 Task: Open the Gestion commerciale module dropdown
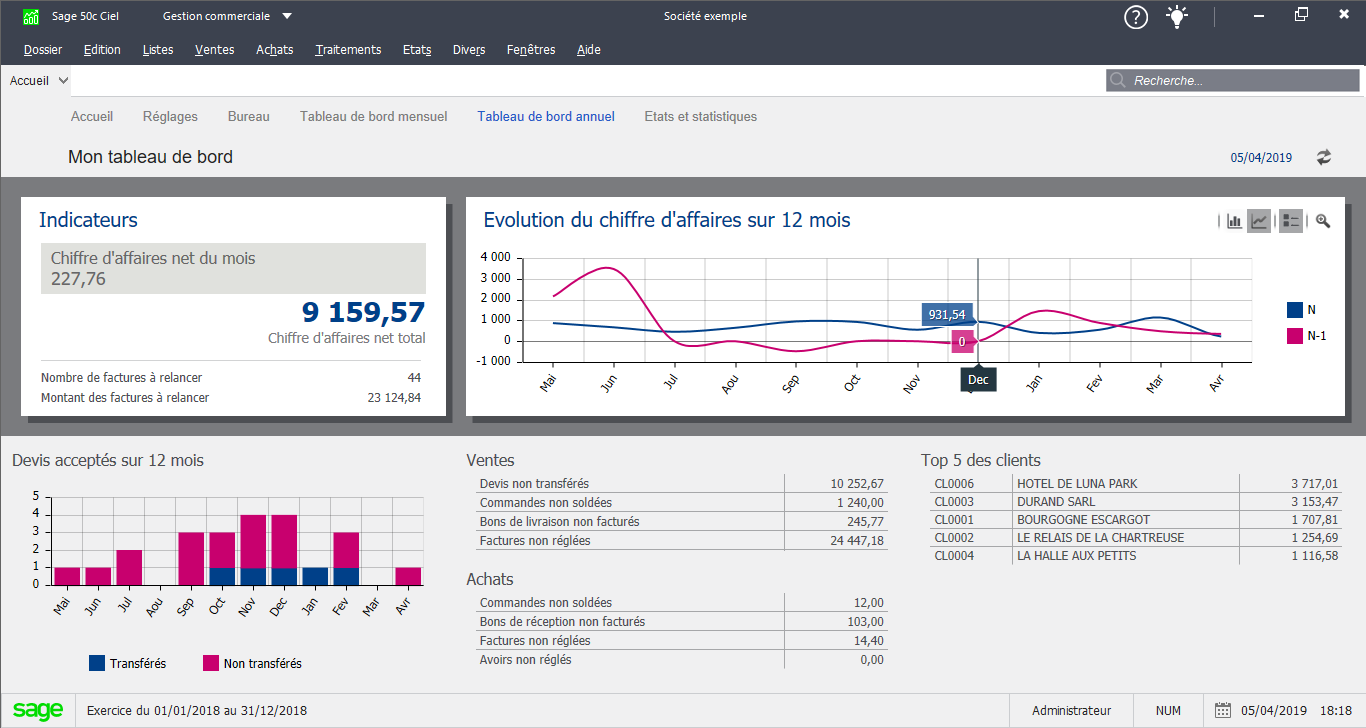pos(227,16)
